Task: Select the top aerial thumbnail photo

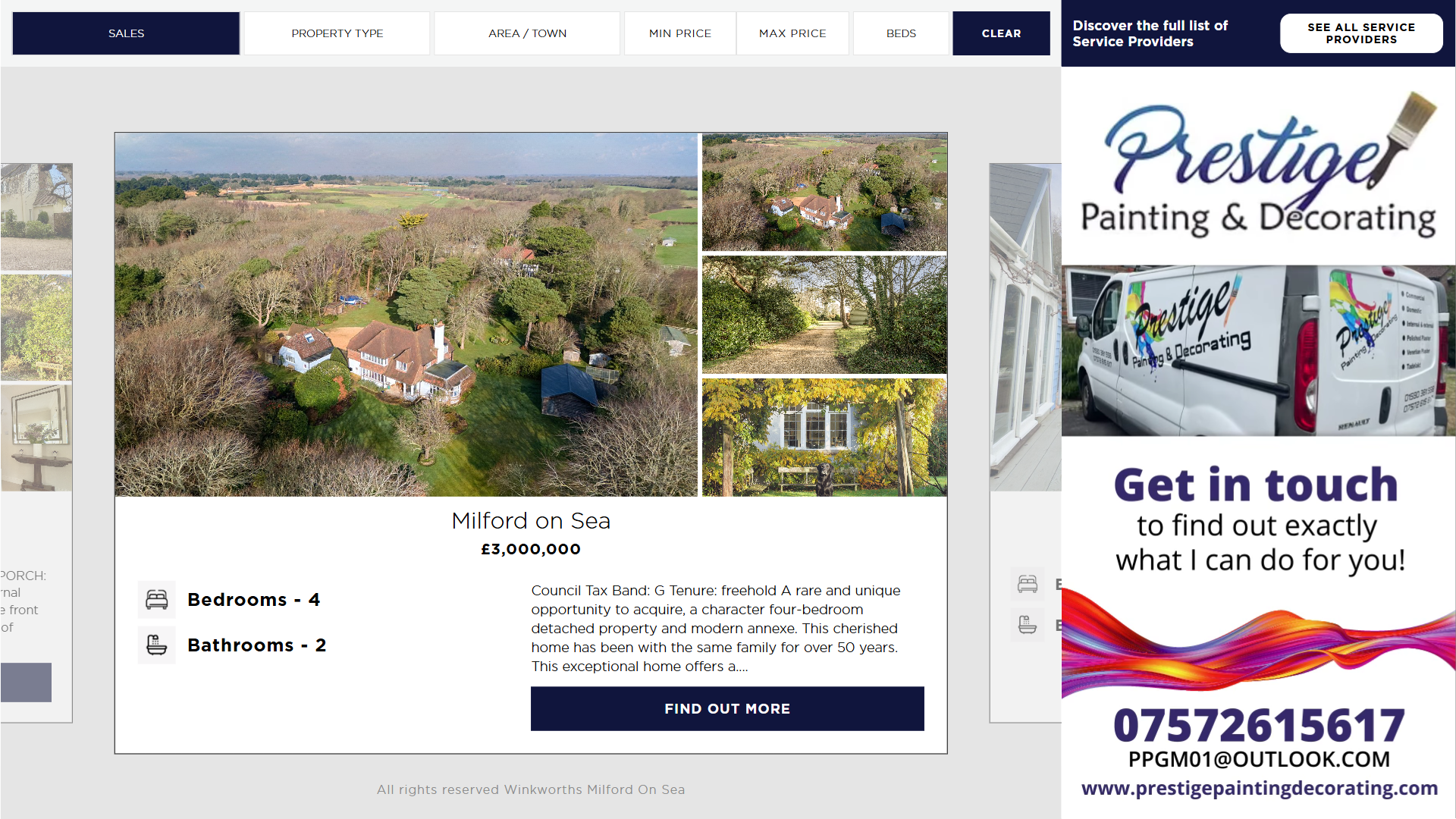Action: pos(824,192)
